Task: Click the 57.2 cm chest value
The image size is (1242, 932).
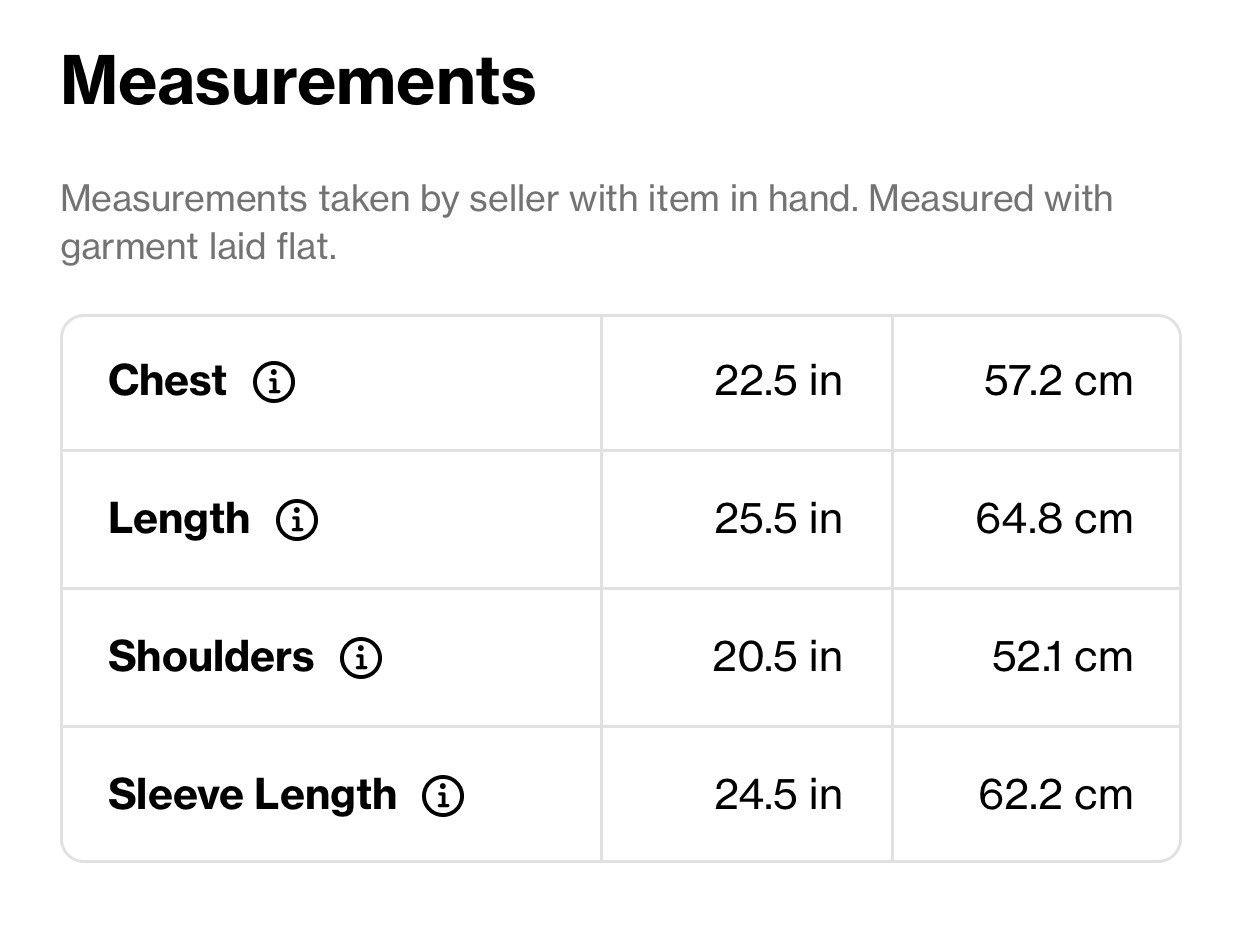Action: pos(1058,381)
